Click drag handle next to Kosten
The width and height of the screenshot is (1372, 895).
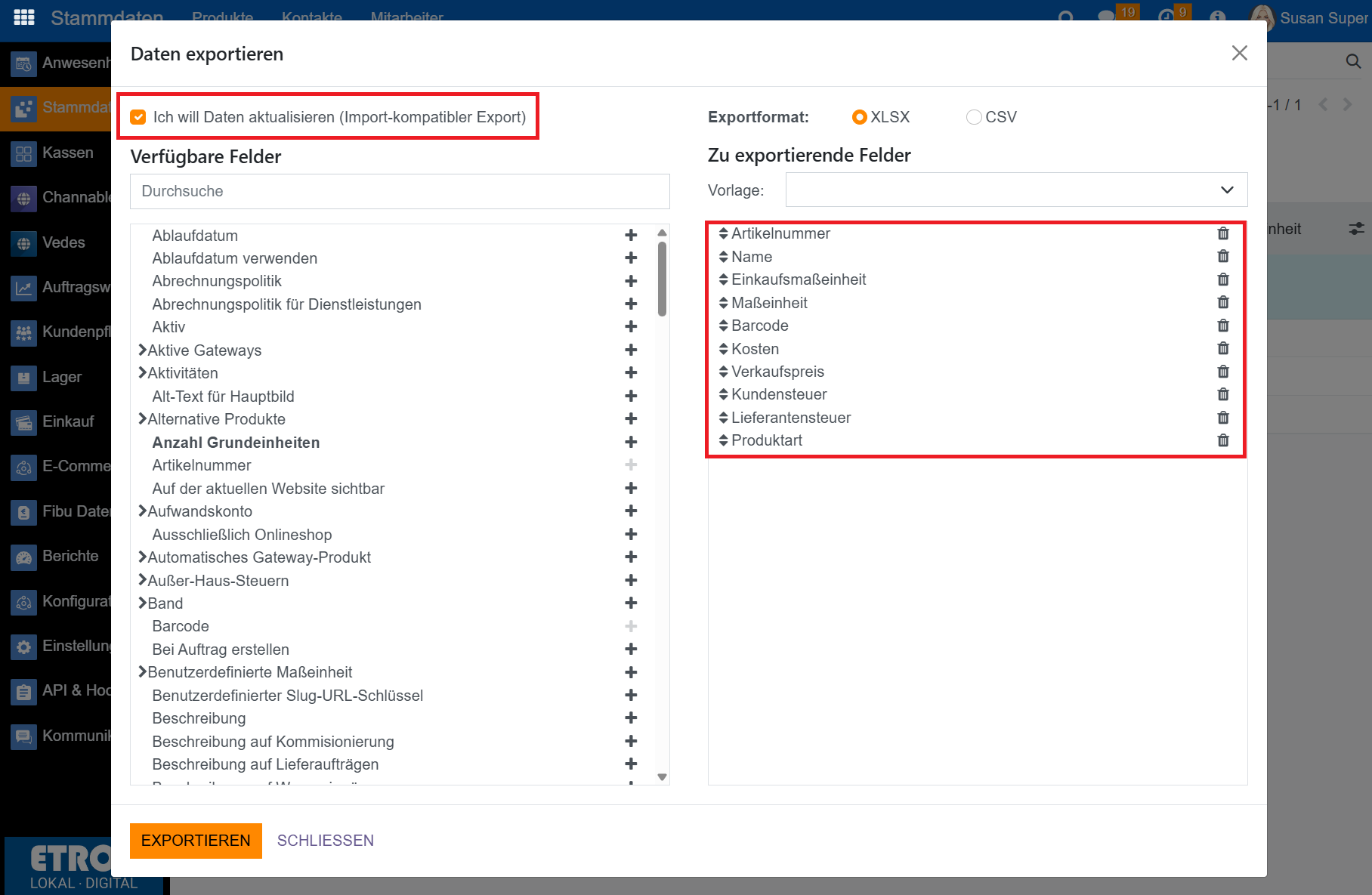click(x=723, y=349)
